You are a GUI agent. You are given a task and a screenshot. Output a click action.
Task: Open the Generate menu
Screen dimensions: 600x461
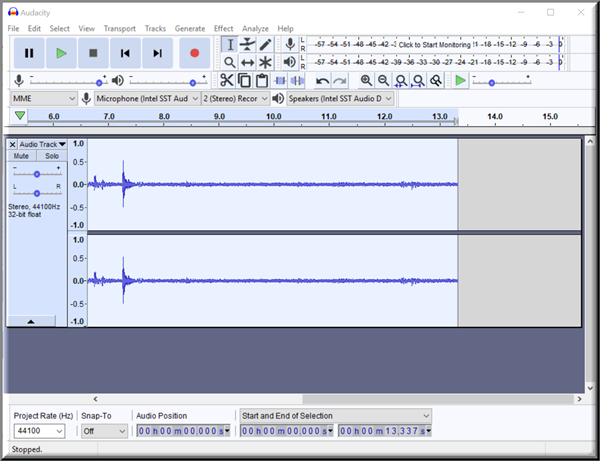(189, 29)
